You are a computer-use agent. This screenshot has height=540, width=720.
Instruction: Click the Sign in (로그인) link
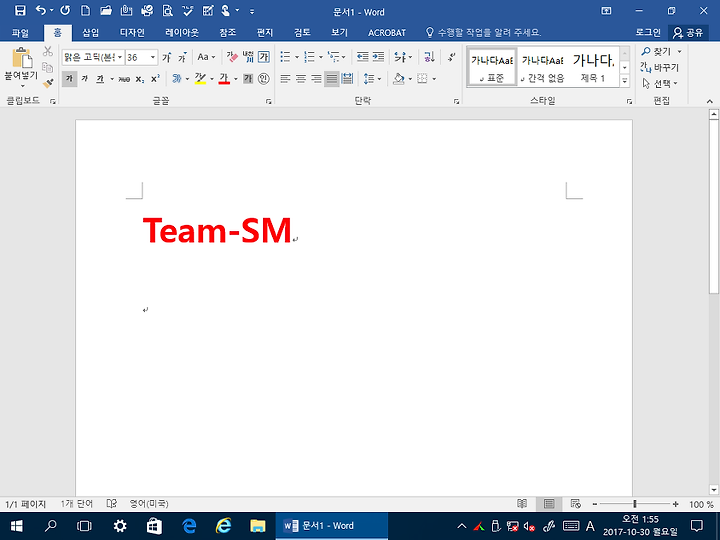point(648,33)
